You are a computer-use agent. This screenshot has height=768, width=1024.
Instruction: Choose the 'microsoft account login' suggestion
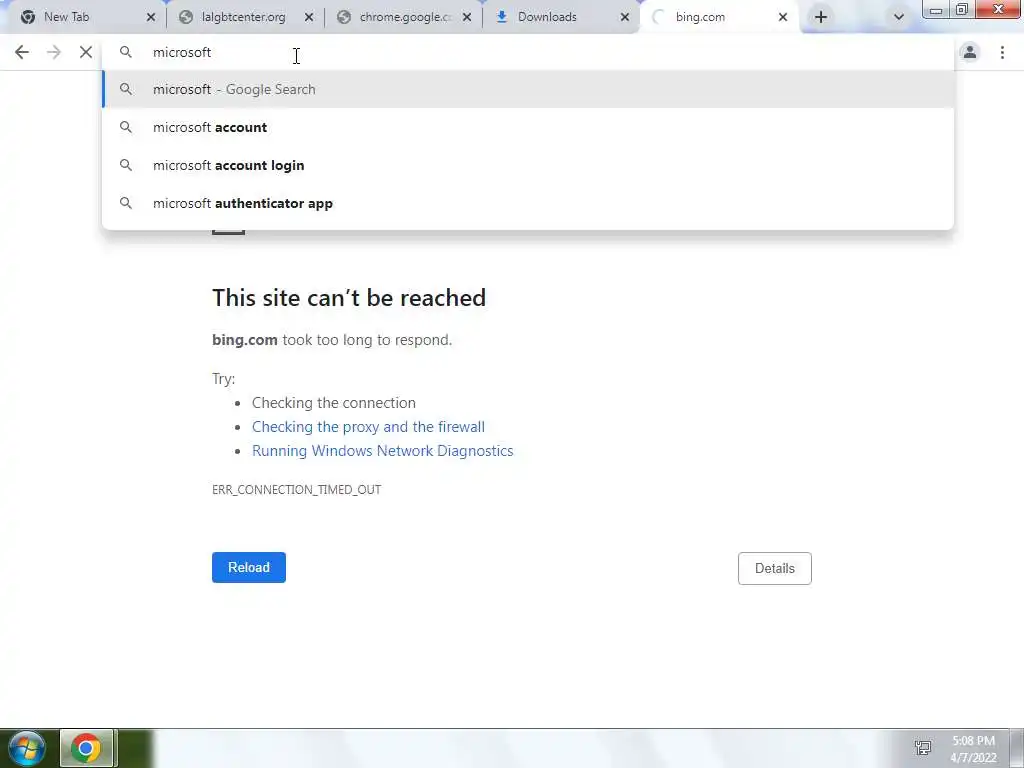pyautogui.click(x=528, y=165)
